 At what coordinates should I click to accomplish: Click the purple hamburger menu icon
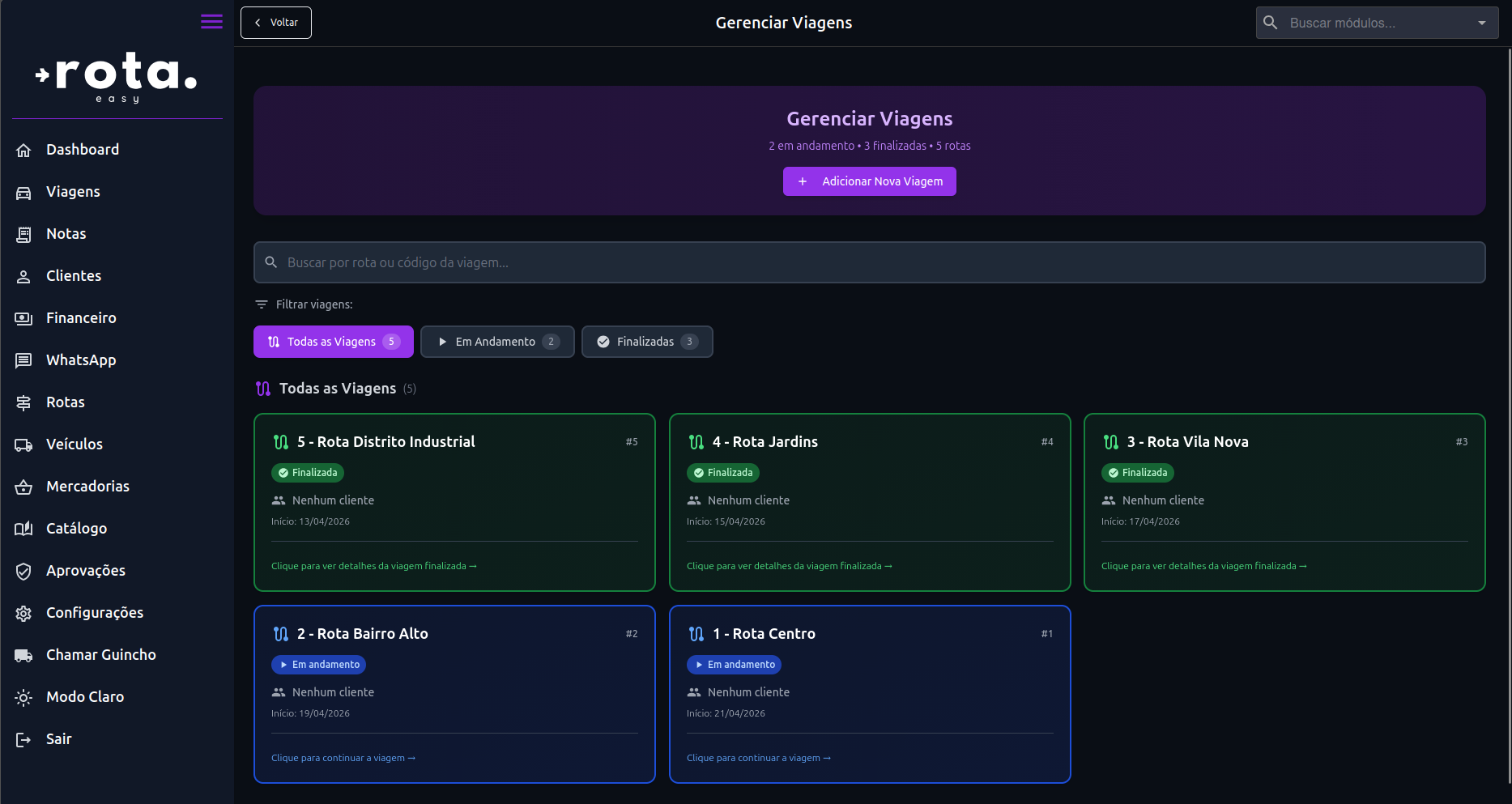coord(211,22)
